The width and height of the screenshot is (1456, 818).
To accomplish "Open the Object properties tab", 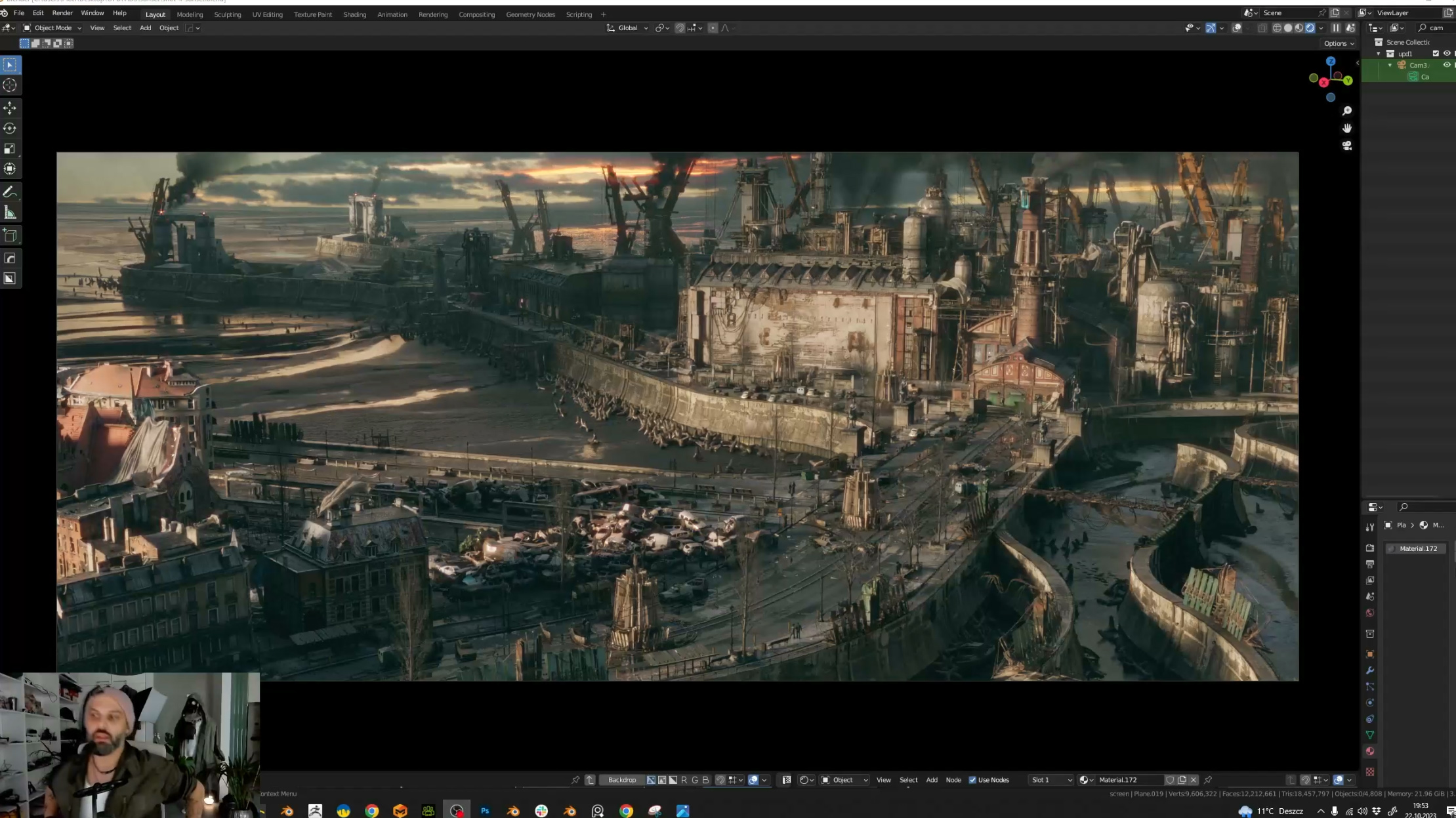I will 1370,654.
